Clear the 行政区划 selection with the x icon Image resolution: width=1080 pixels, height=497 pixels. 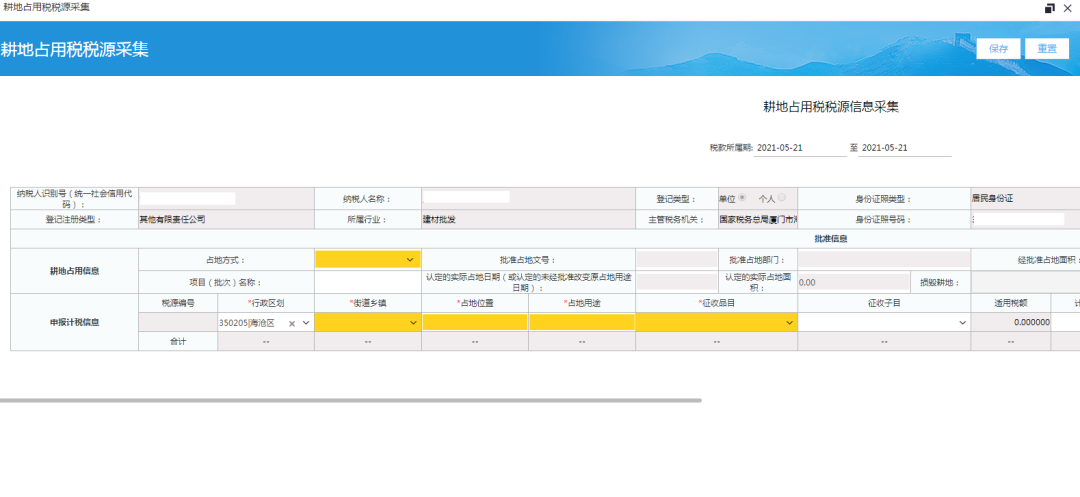[x=292, y=323]
